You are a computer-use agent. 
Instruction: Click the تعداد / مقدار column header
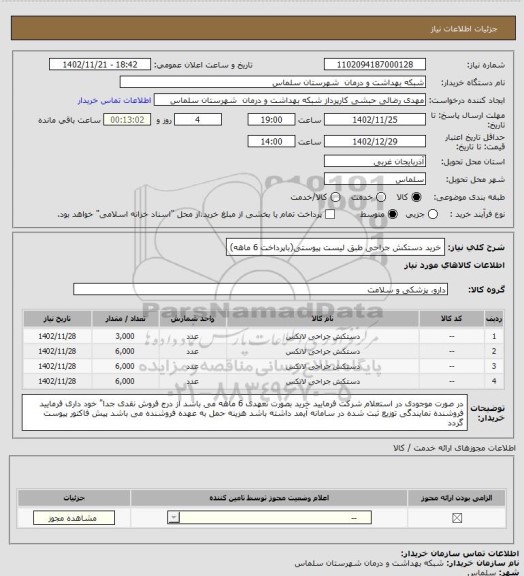125,319
